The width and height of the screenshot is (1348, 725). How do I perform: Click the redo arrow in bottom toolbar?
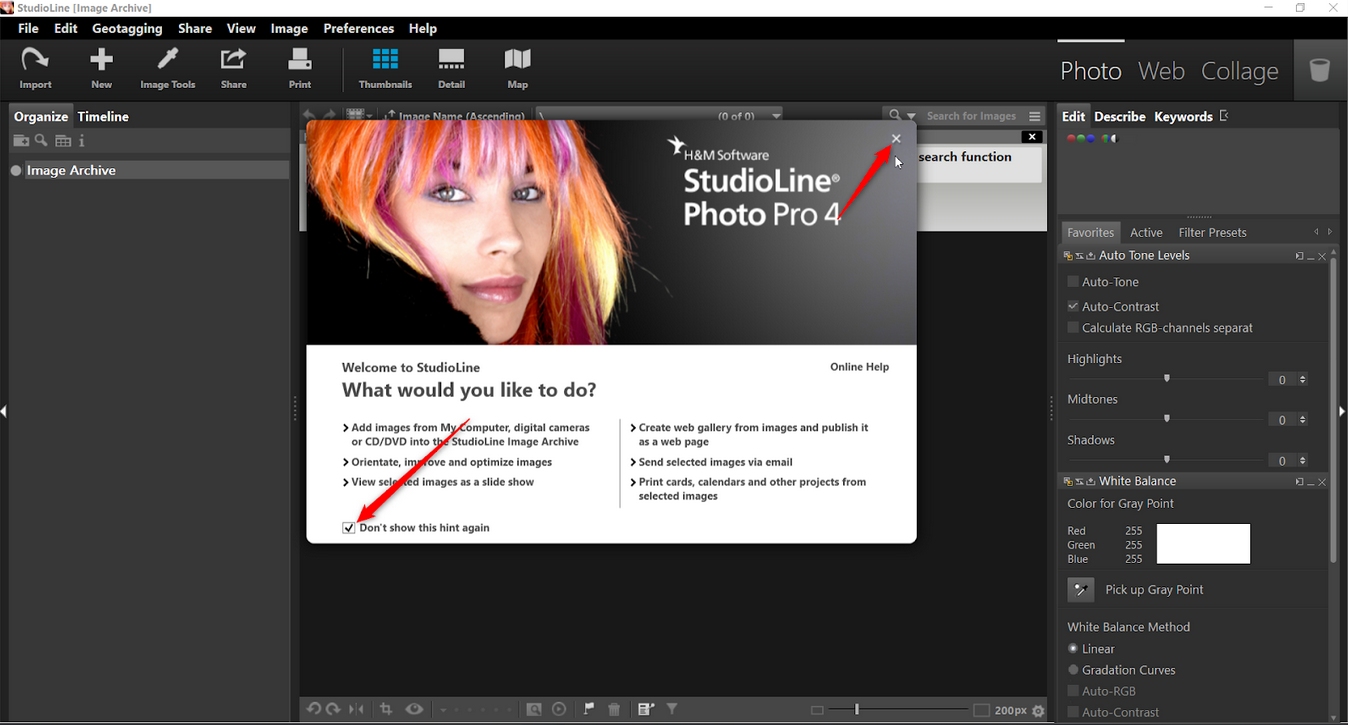(x=334, y=709)
